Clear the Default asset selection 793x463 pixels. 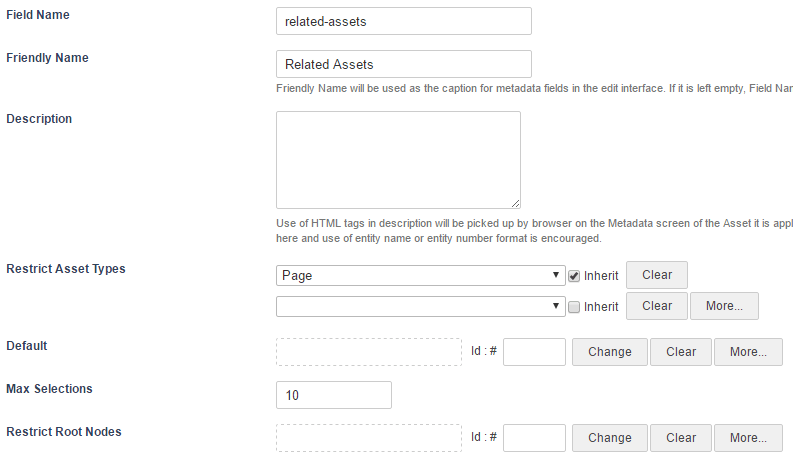pyautogui.click(x=681, y=352)
